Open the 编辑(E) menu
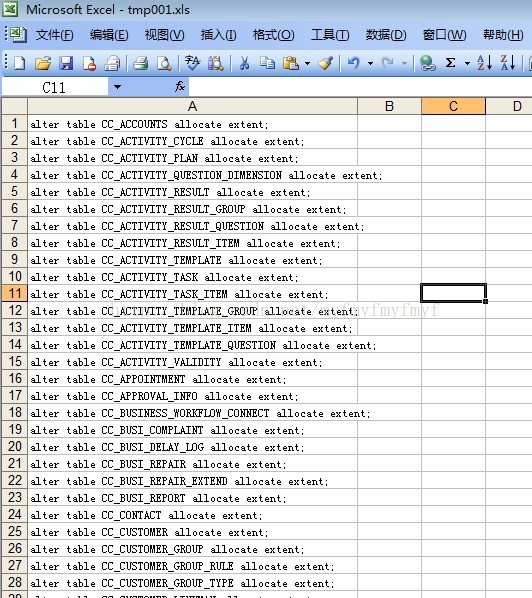 pyautogui.click(x=109, y=35)
